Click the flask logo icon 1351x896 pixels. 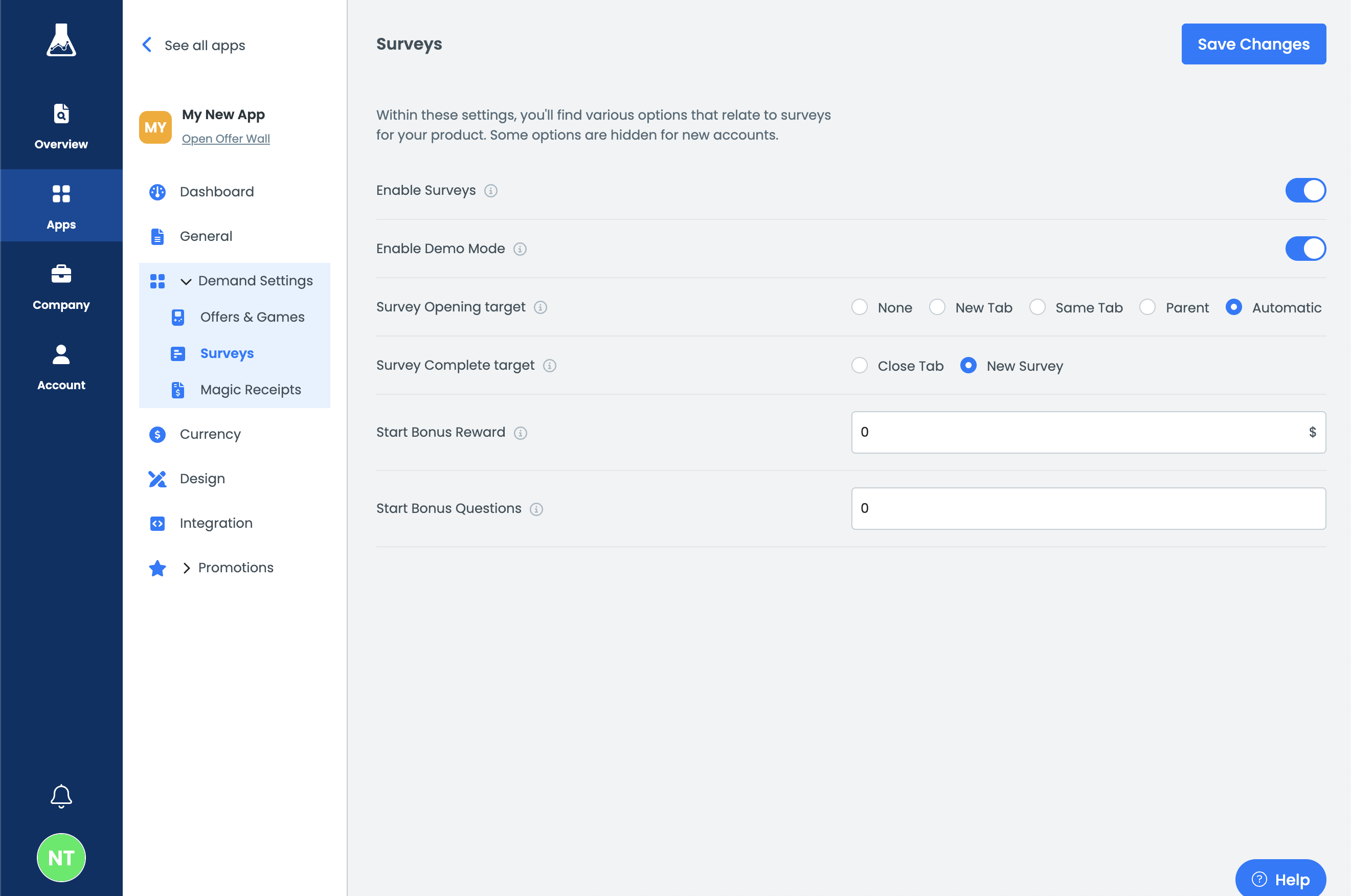[61, 40]
